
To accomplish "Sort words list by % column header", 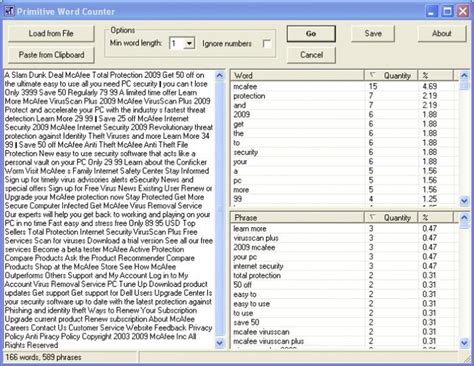I will [x=436, y=76].
